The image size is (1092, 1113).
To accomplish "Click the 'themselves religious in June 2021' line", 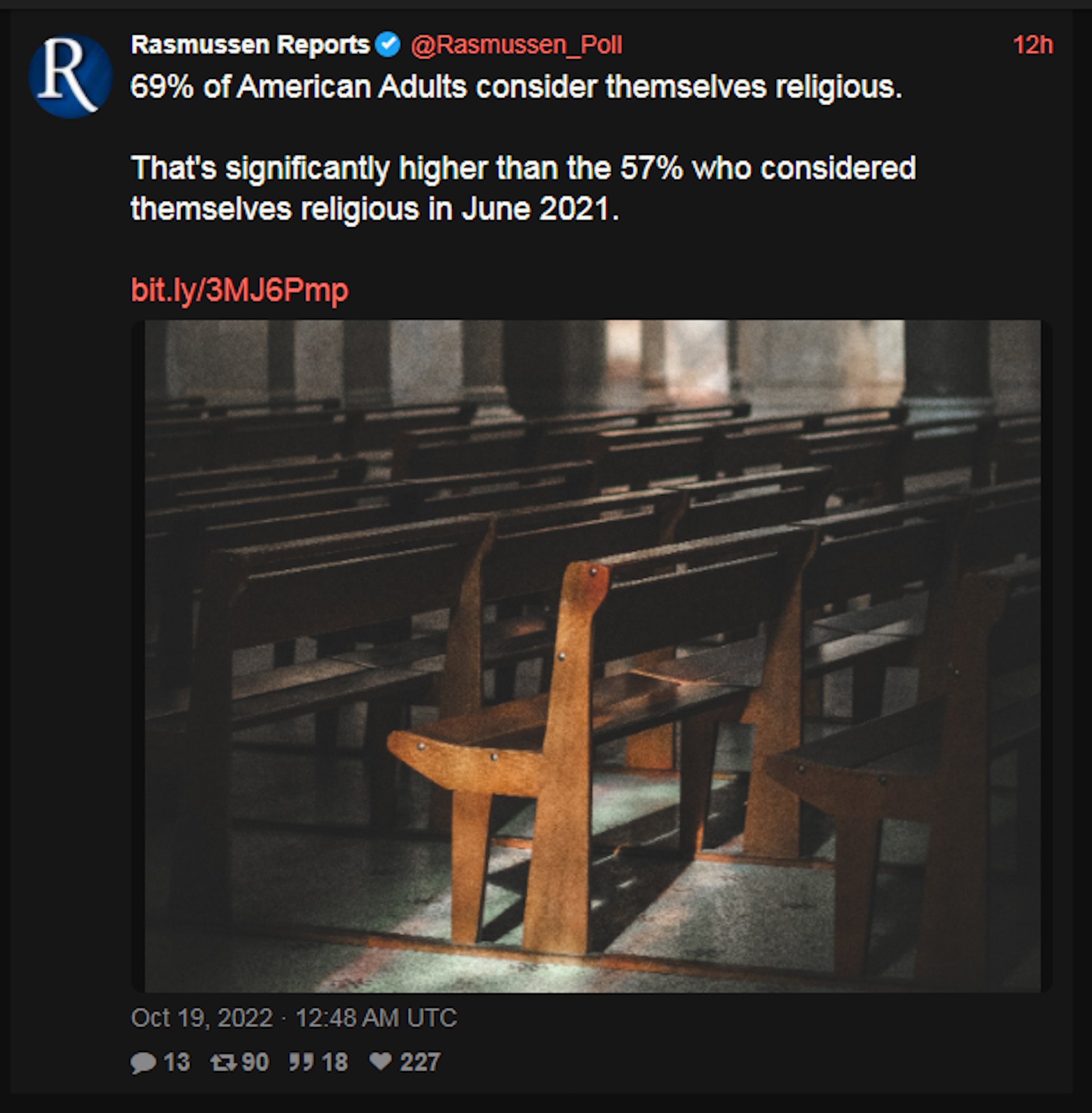I will [x=375, y=209].
